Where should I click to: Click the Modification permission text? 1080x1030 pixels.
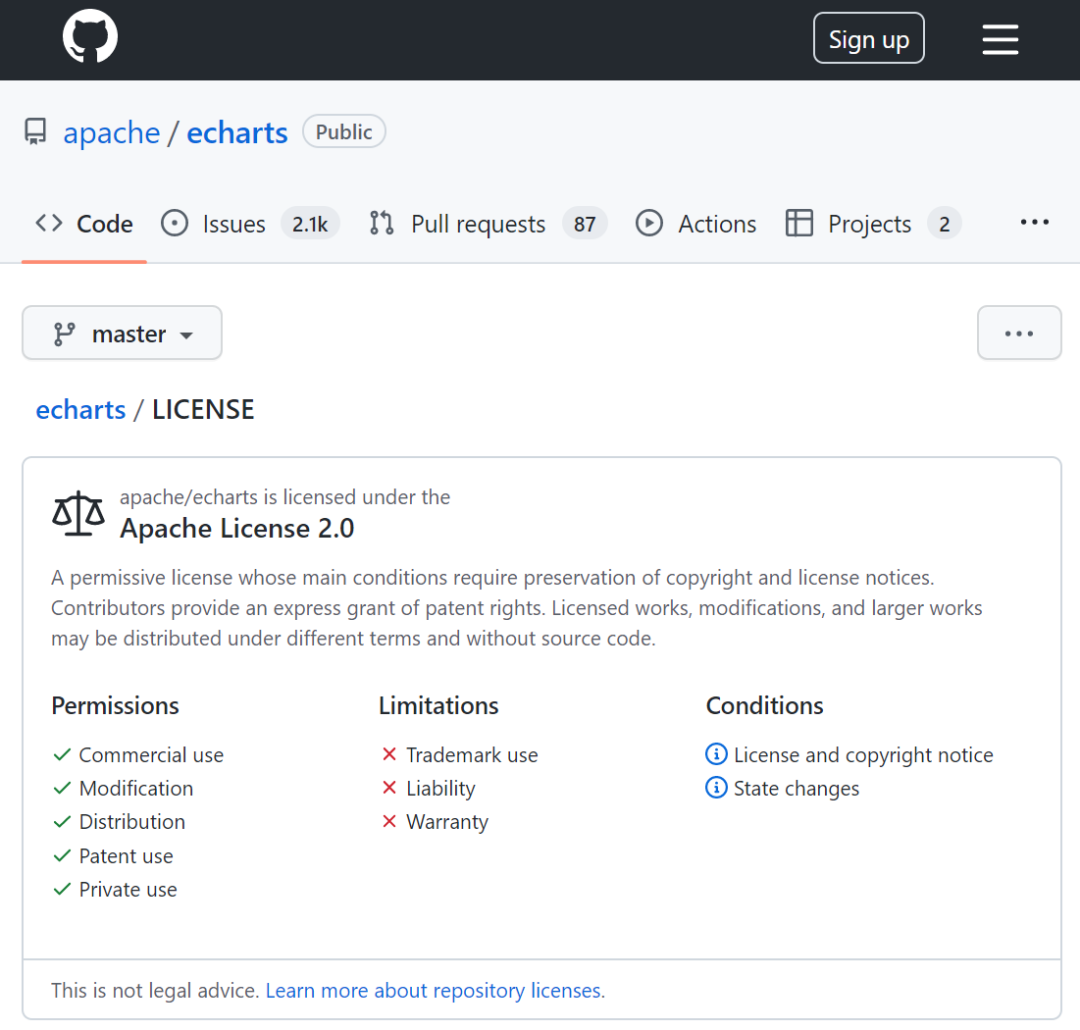click(136, 788)
